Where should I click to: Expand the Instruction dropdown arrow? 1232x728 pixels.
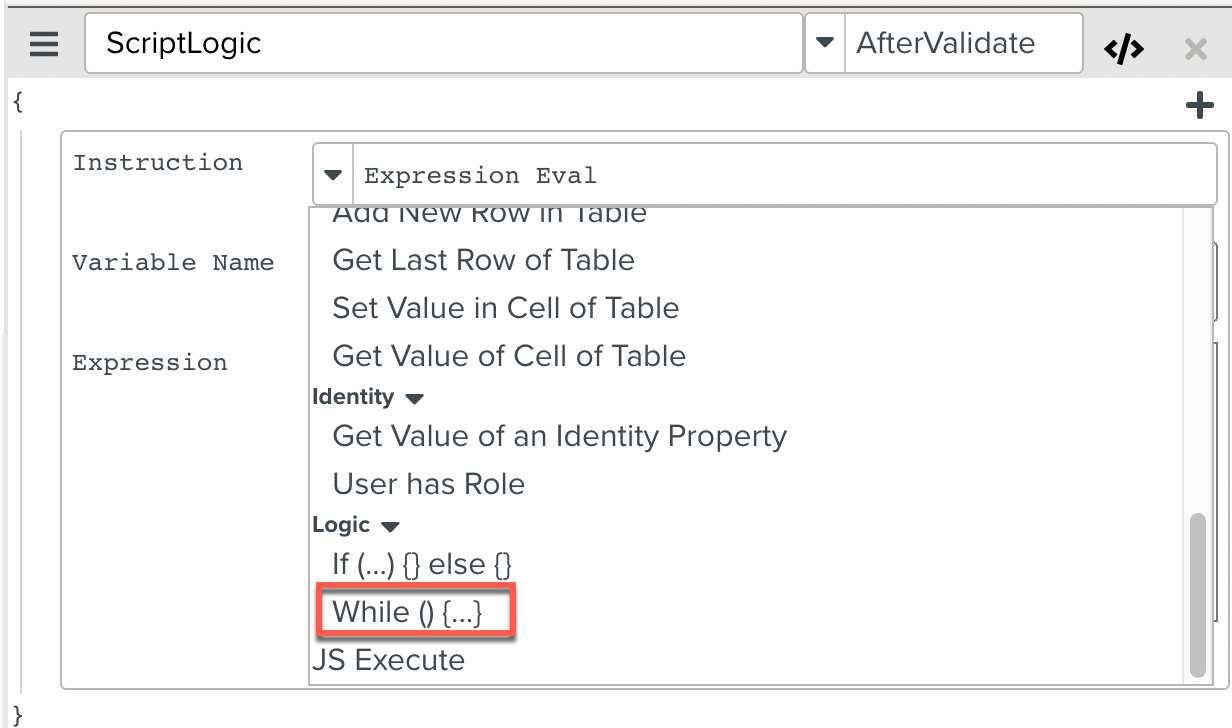coord(333,175)
